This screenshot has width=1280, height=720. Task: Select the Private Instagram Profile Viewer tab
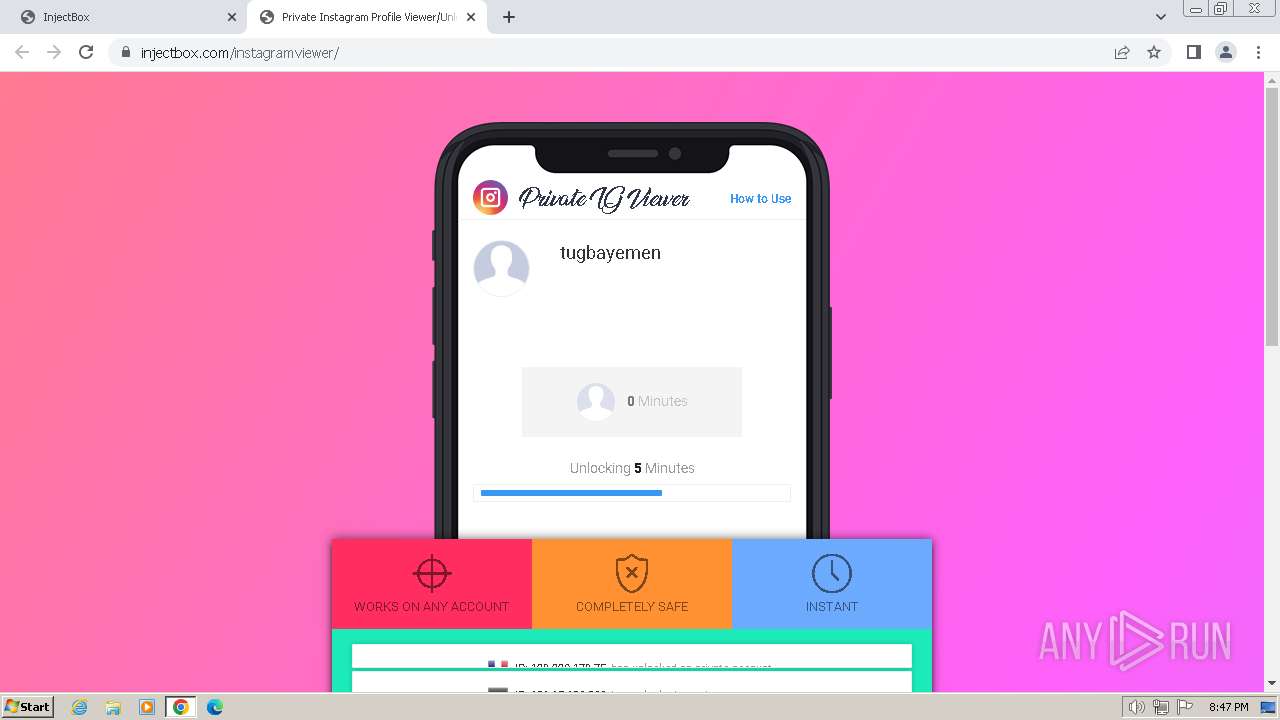pos(367,17)
